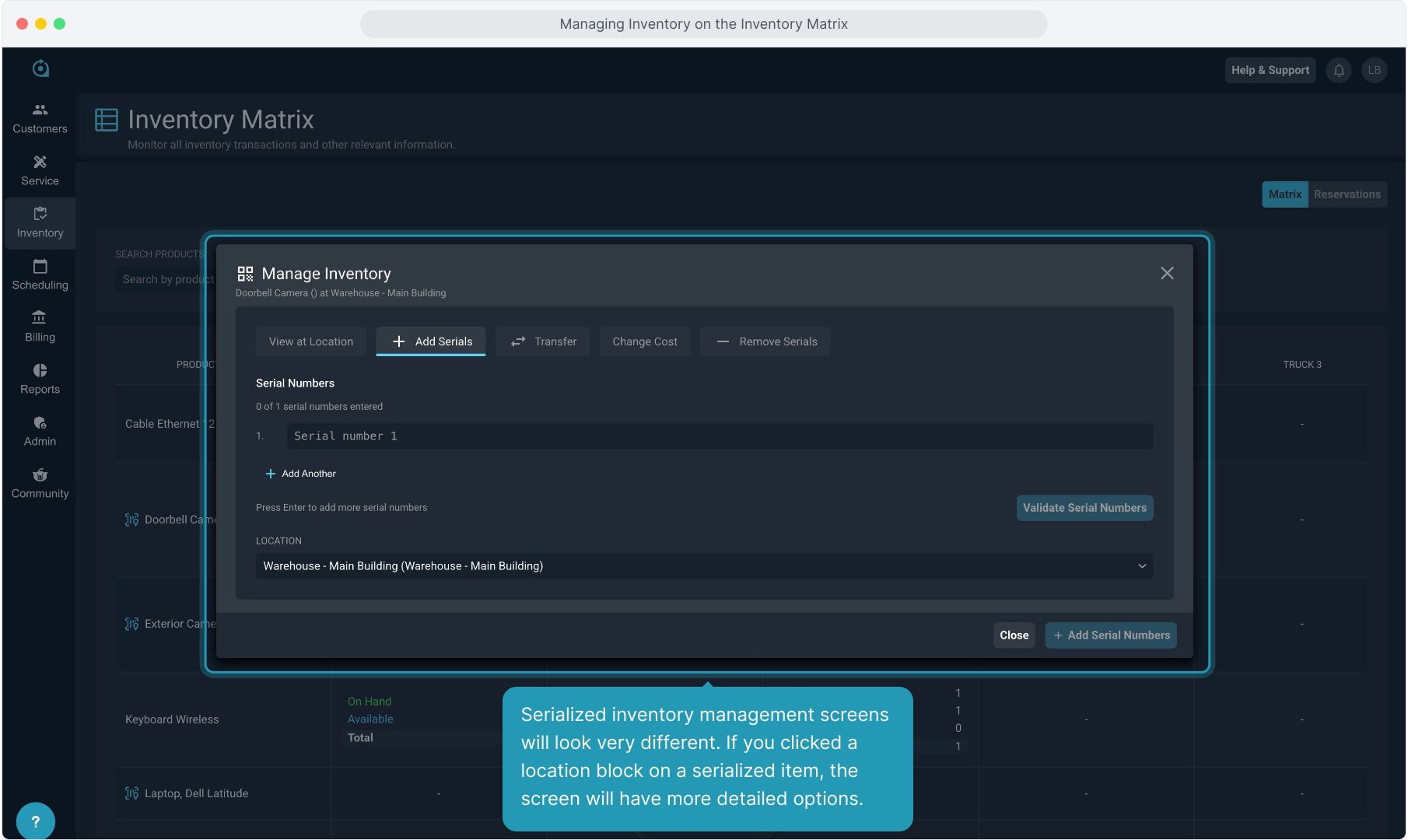Open the help question mark bubble
Image resolution: width=1408 pixels, height=840 pixels.
tap(35, 821)
